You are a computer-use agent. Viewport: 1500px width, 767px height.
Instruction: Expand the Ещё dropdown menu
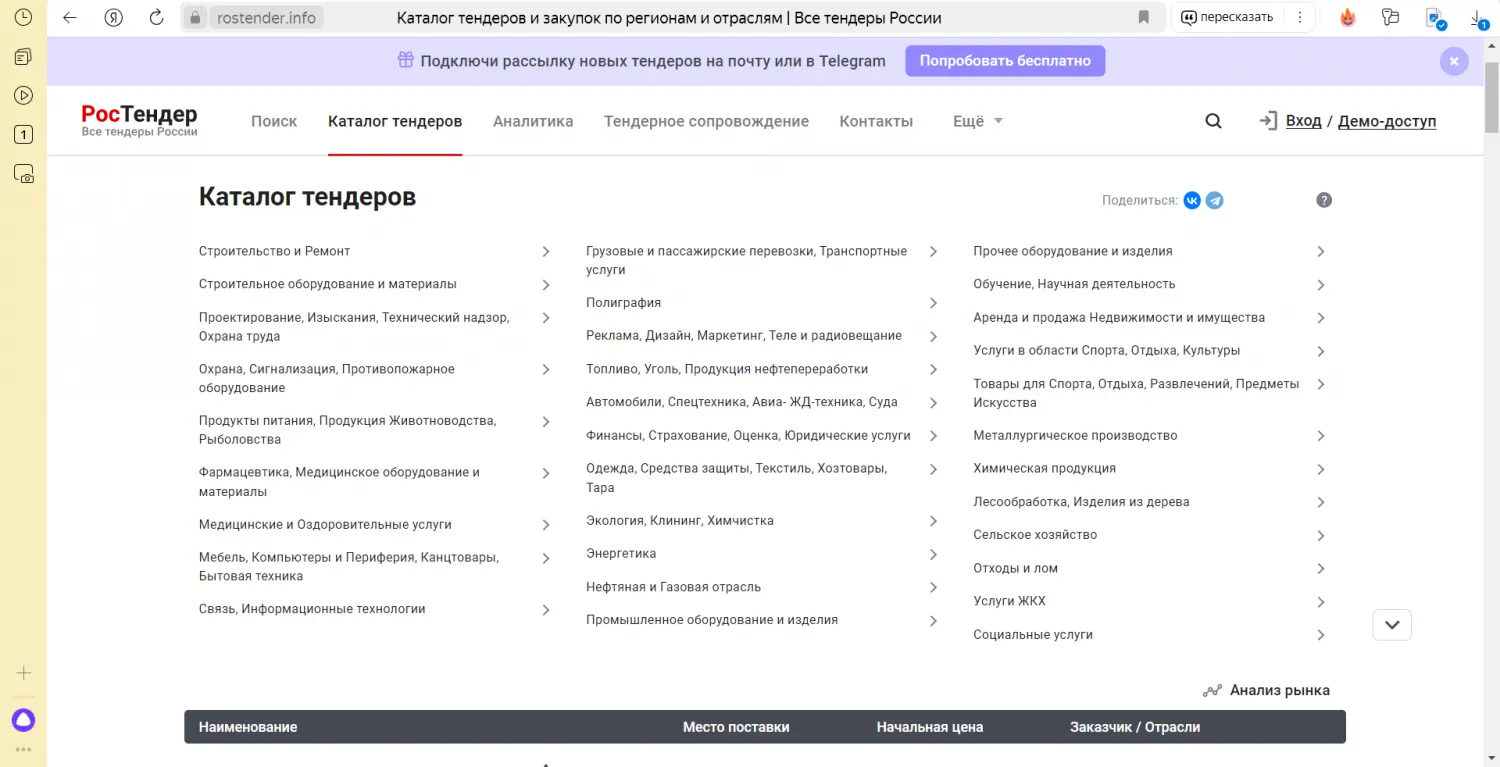[x=977, y=121]
